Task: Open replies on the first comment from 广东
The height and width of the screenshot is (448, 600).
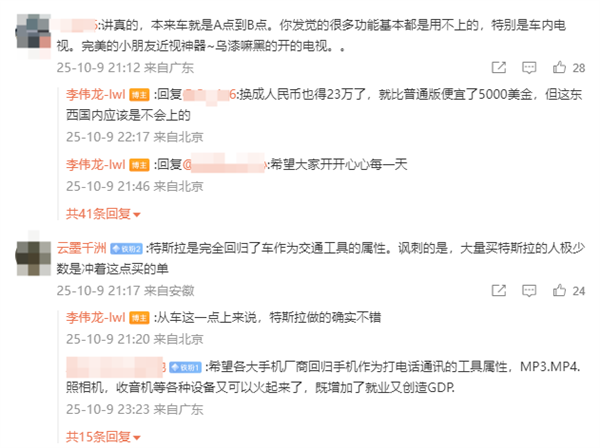Action: pos(529,68)
